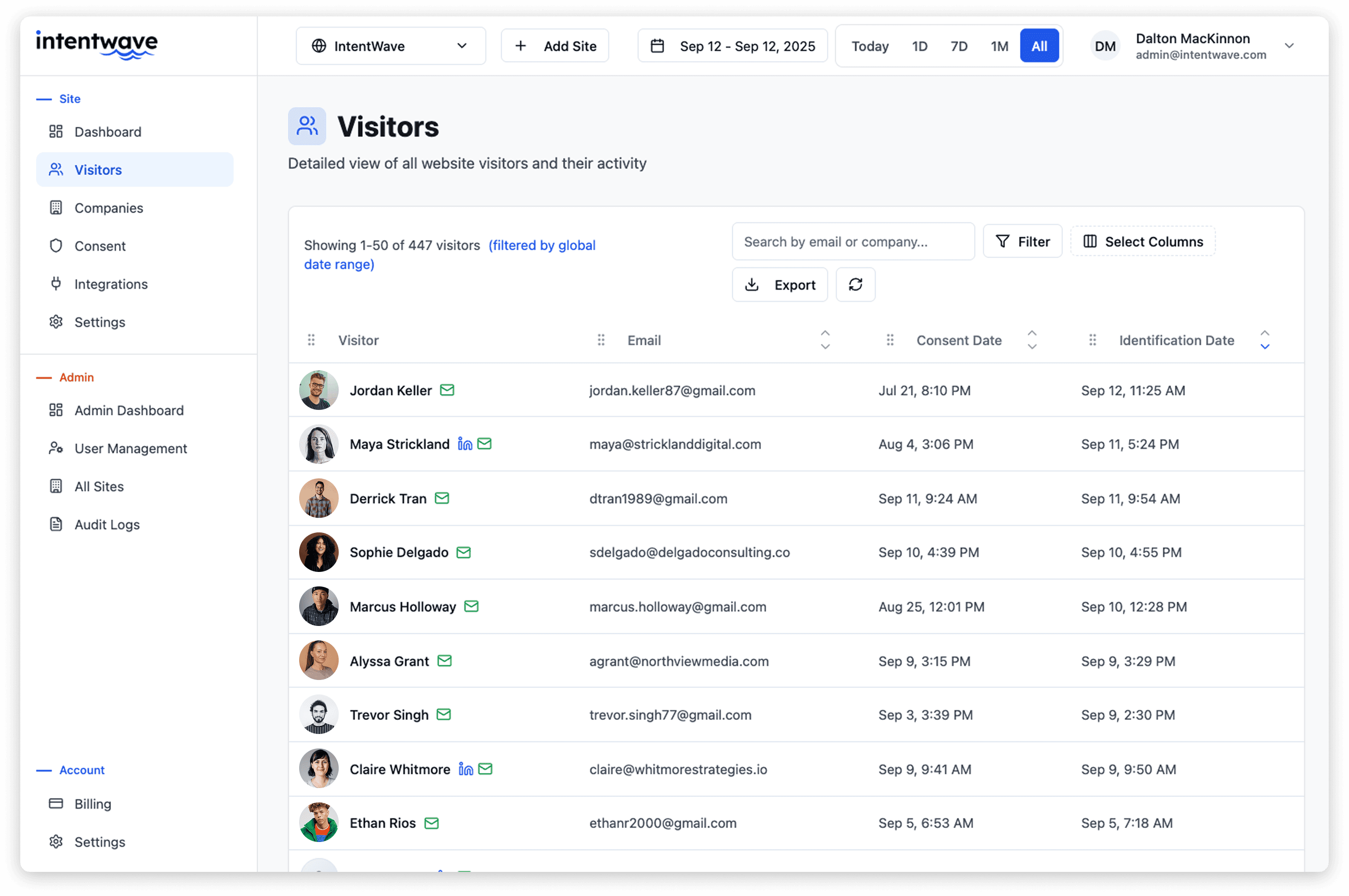Click the Visitors page heading icon

pyautogui.click(x=307, y=126)
